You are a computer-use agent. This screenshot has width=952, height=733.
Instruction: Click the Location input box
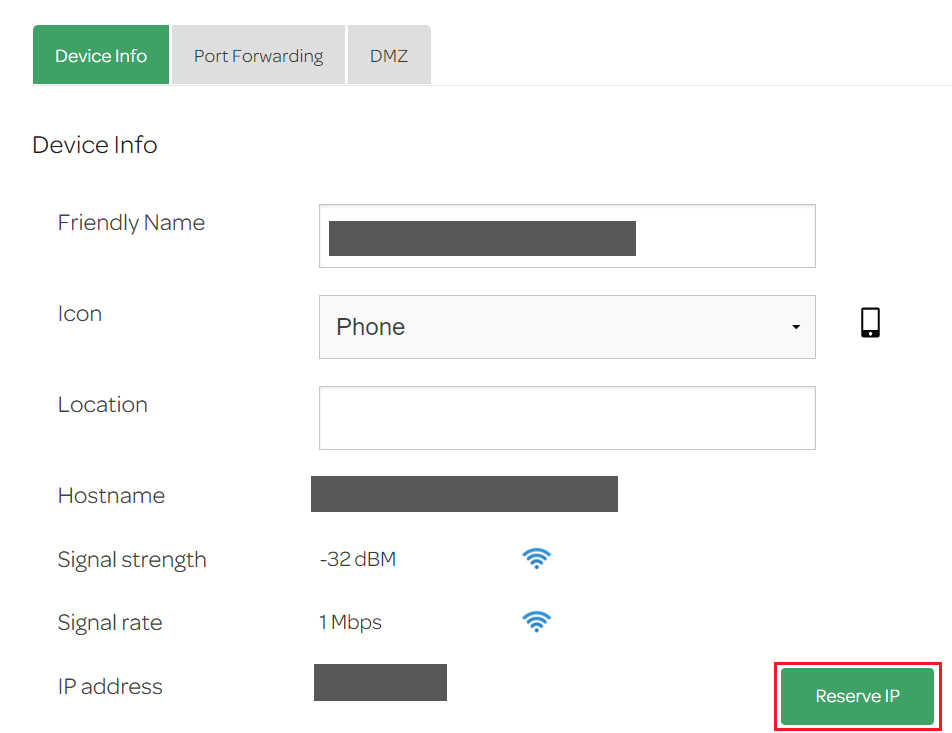pyautogui.click(x=567, y=417)
